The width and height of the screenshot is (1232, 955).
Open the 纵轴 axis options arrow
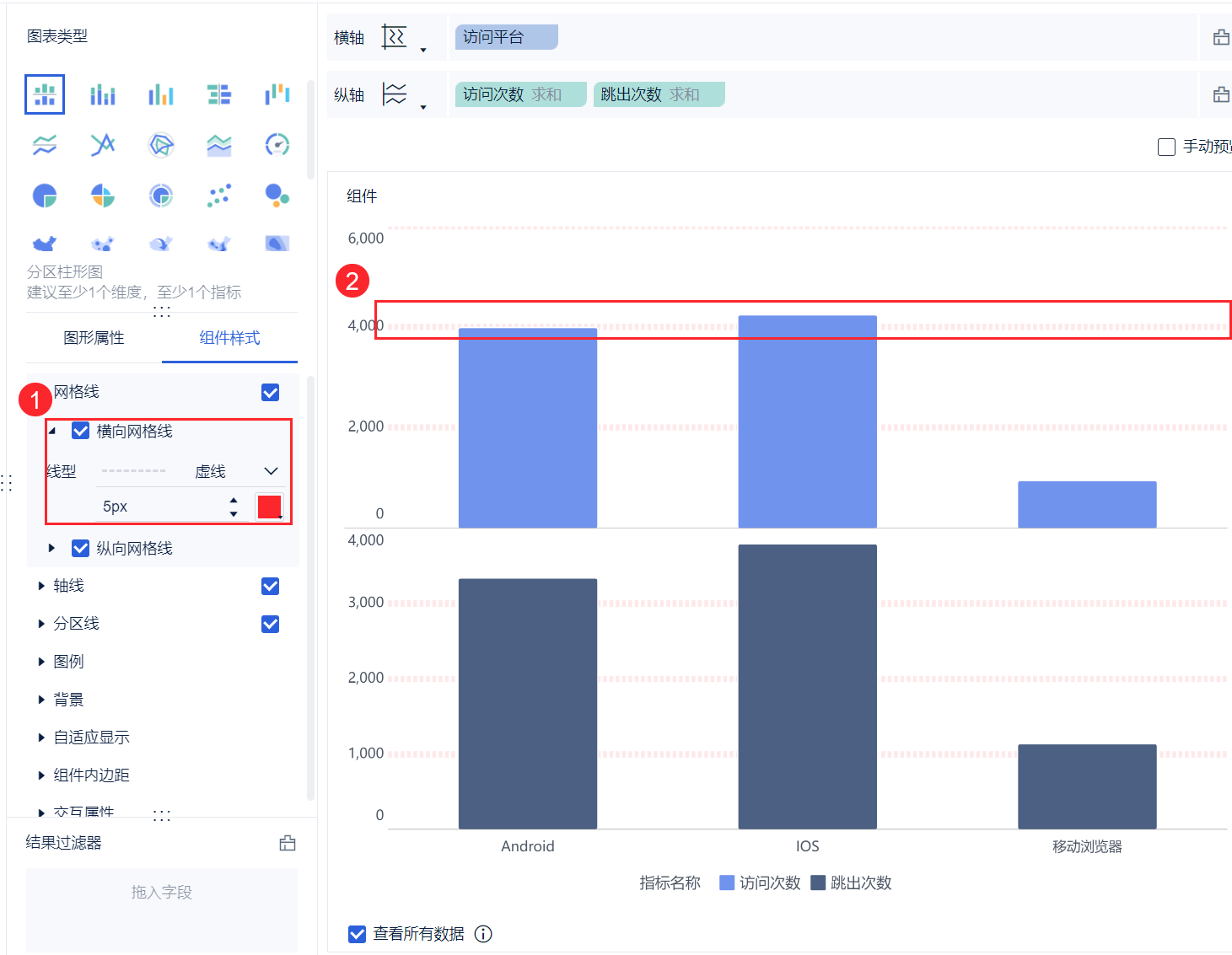[423, 107]
